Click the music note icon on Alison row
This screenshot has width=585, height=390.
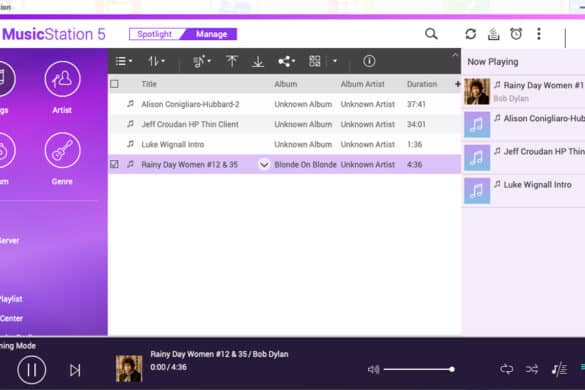(130, 104)
